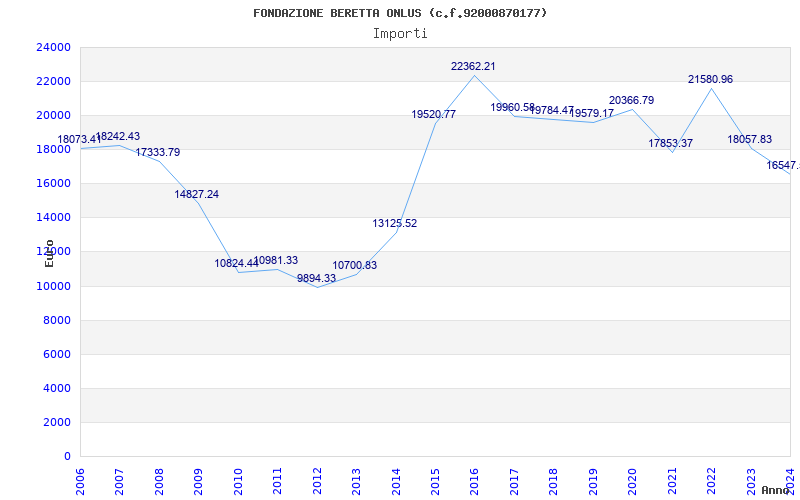The height and width of the screenshot is (500, 800).
Task: Select the value 20366.79
Action: (632, 100)
